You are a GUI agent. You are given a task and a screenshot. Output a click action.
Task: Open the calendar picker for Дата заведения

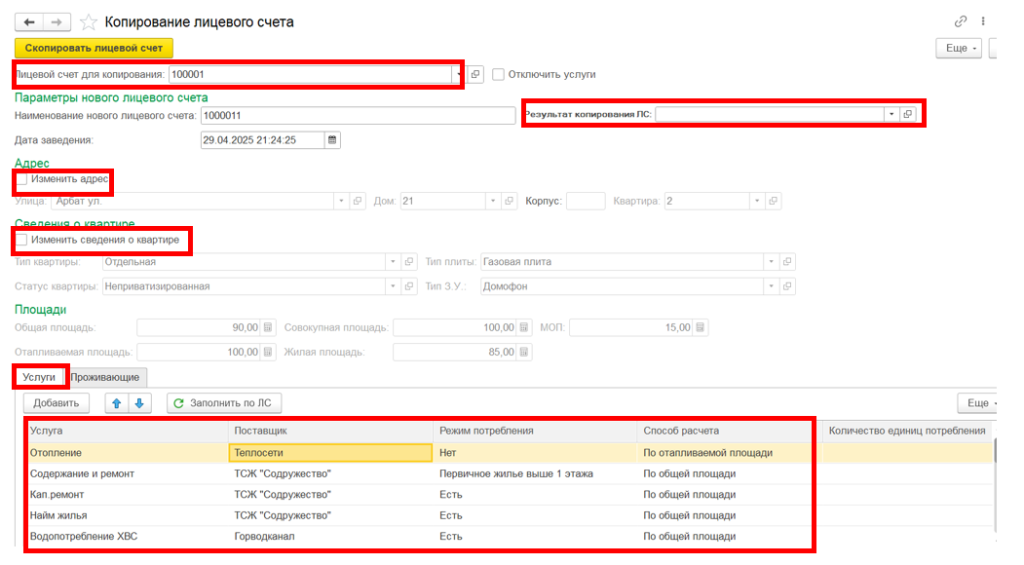pyautogui.click(x=333, y=140)
